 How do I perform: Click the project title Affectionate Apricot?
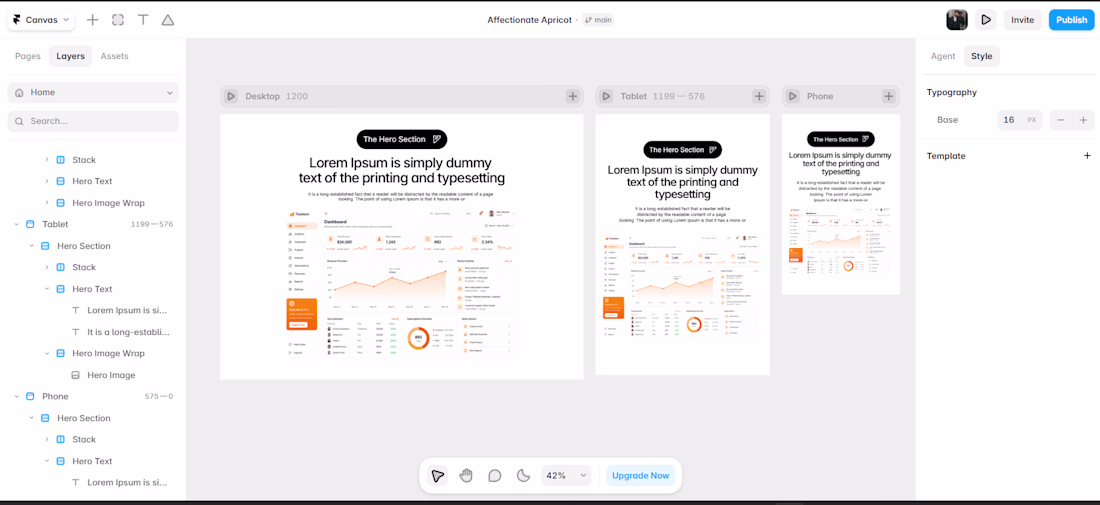tap(530, 20)
